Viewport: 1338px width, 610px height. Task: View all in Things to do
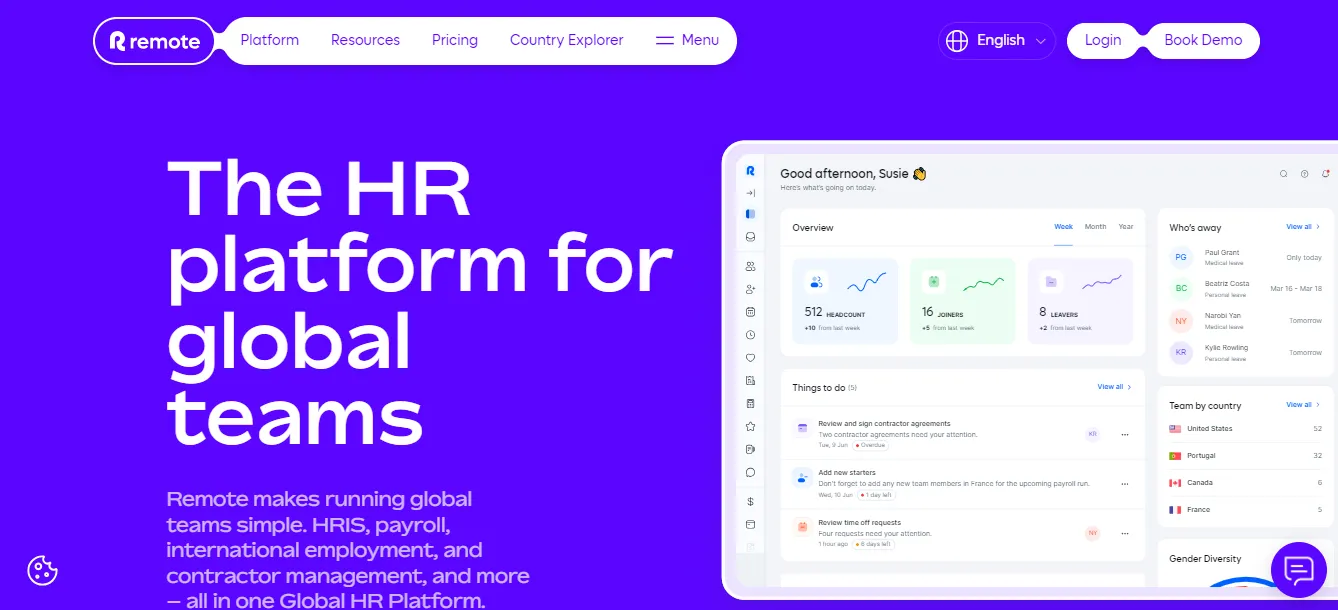[x=1114, y=387]
